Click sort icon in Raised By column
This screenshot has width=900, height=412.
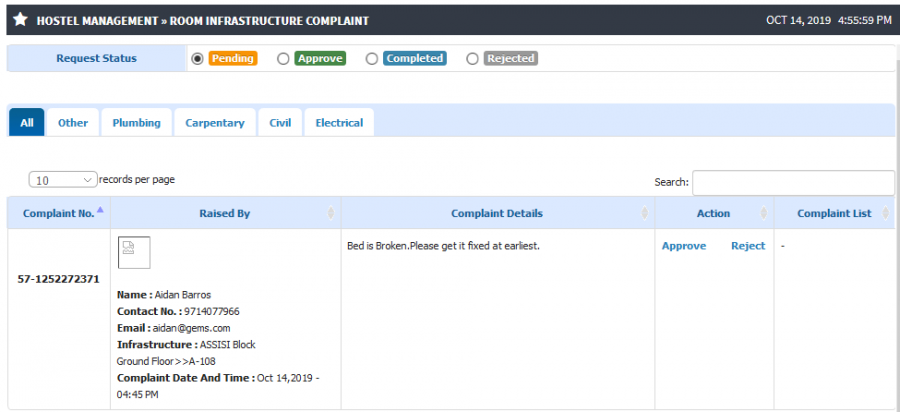(x=331, y=213)
